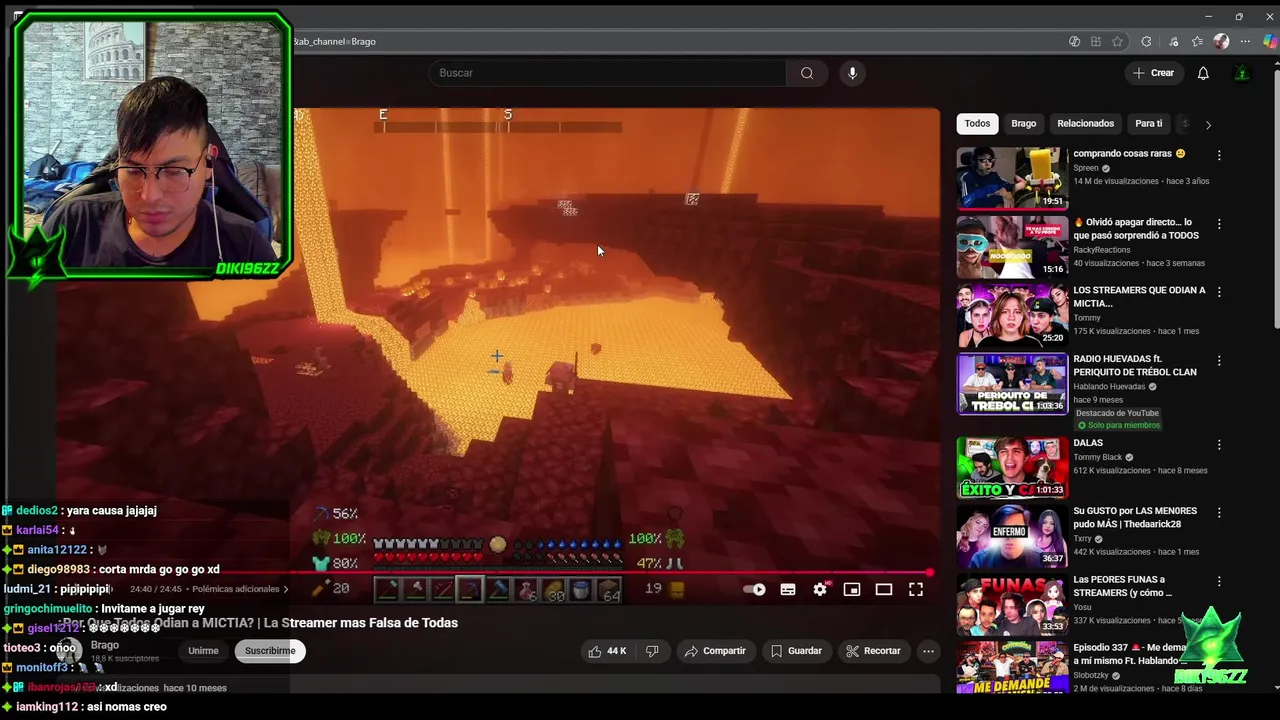1280x720 pixels.
Task: Open browser extensions puzzle icon
Action: (x=1146, y=41)
